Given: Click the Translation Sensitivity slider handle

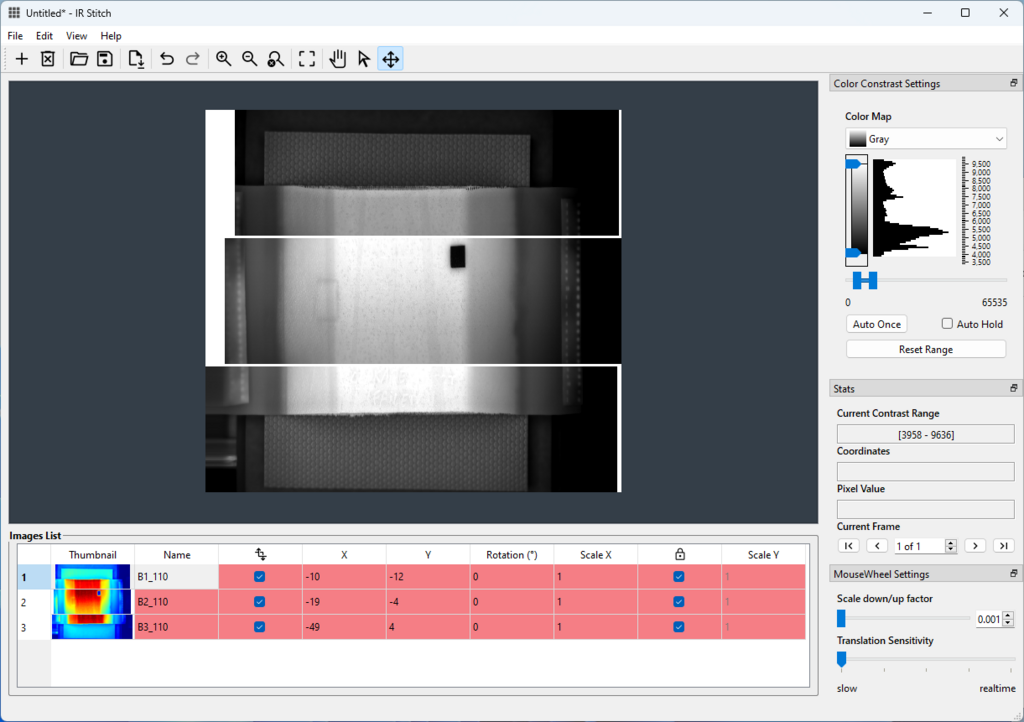Looking at the screenshot, I should [x=841, y=659].
